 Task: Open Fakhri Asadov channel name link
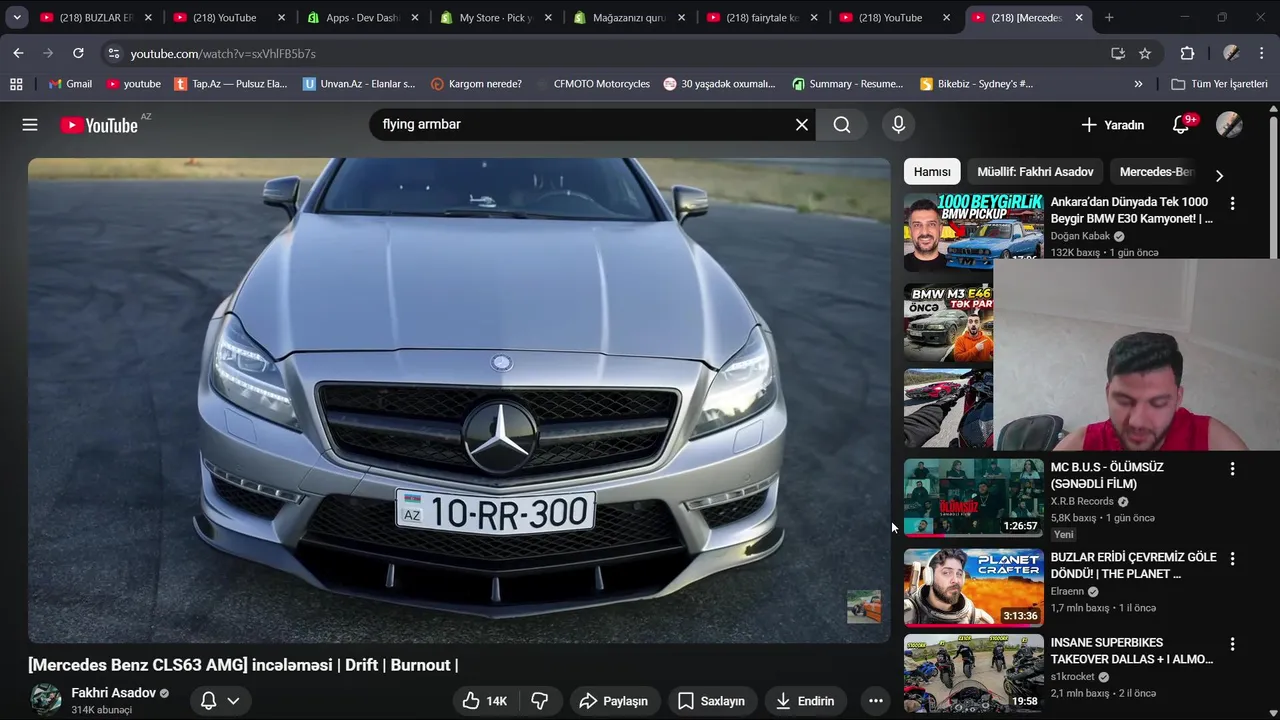113,693
